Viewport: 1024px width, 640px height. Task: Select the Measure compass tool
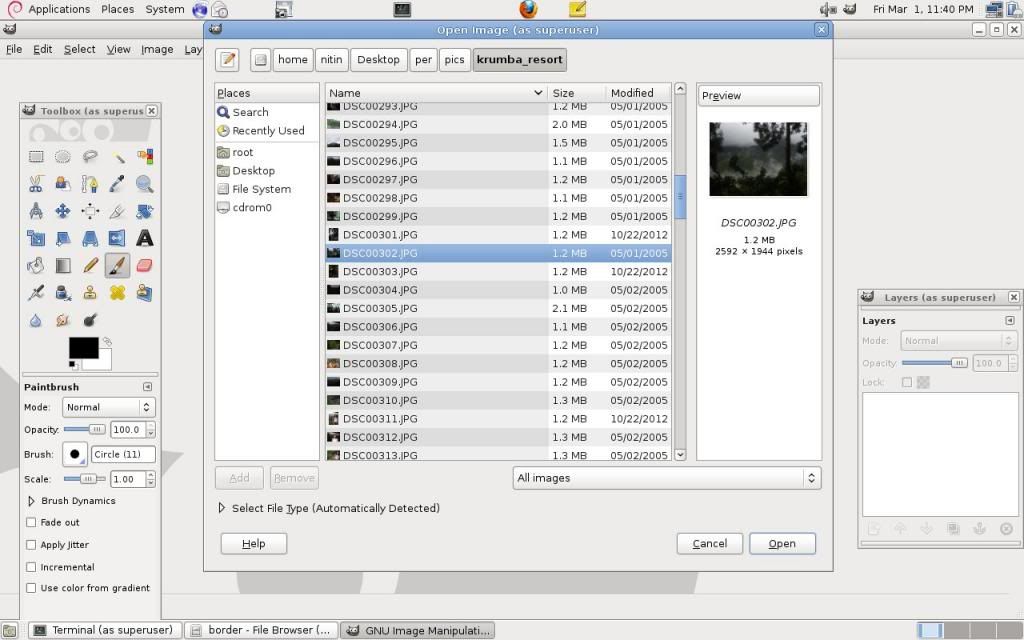point(36,211)
